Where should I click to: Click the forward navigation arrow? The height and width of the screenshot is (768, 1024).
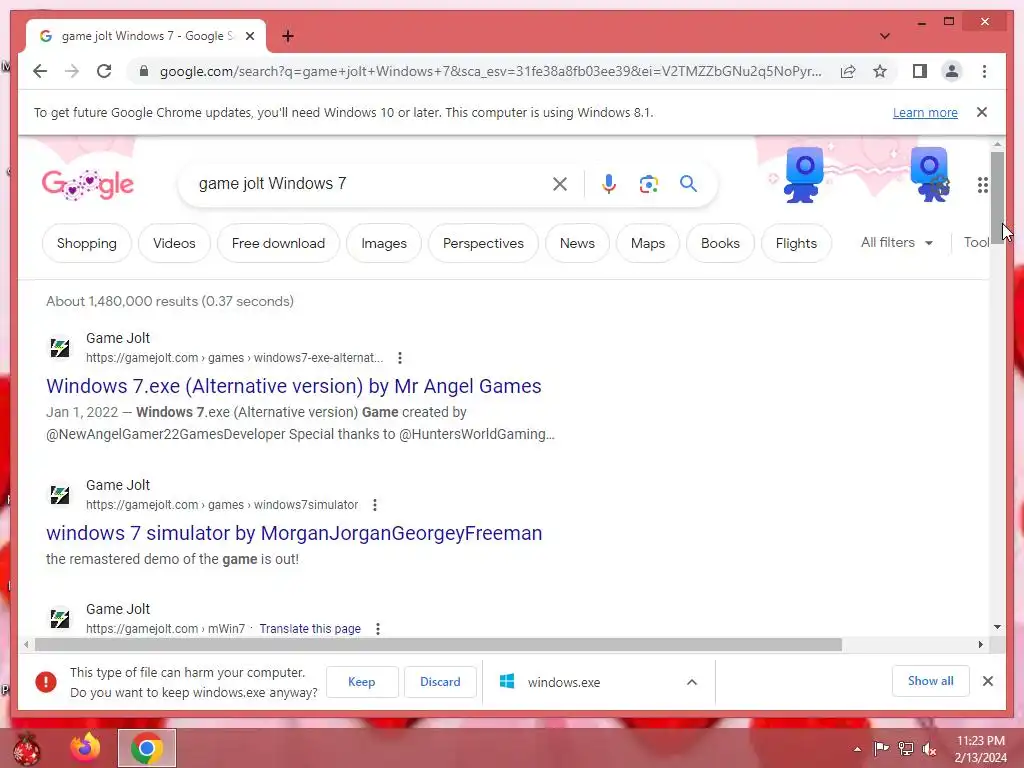pos(72,71)
